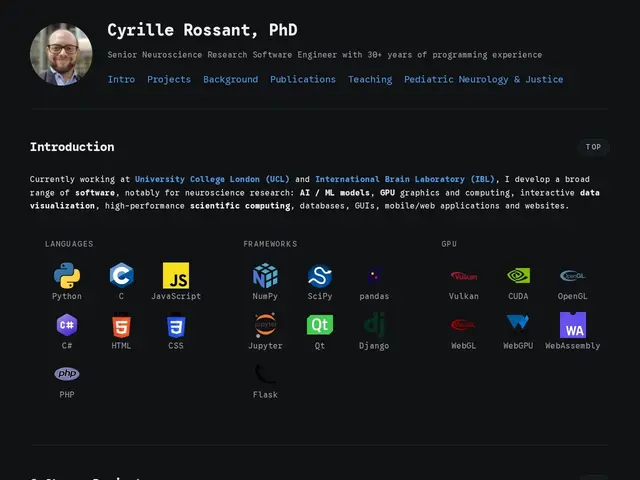
Task: Click the Python logo icon
Action: tap(67, 276)
